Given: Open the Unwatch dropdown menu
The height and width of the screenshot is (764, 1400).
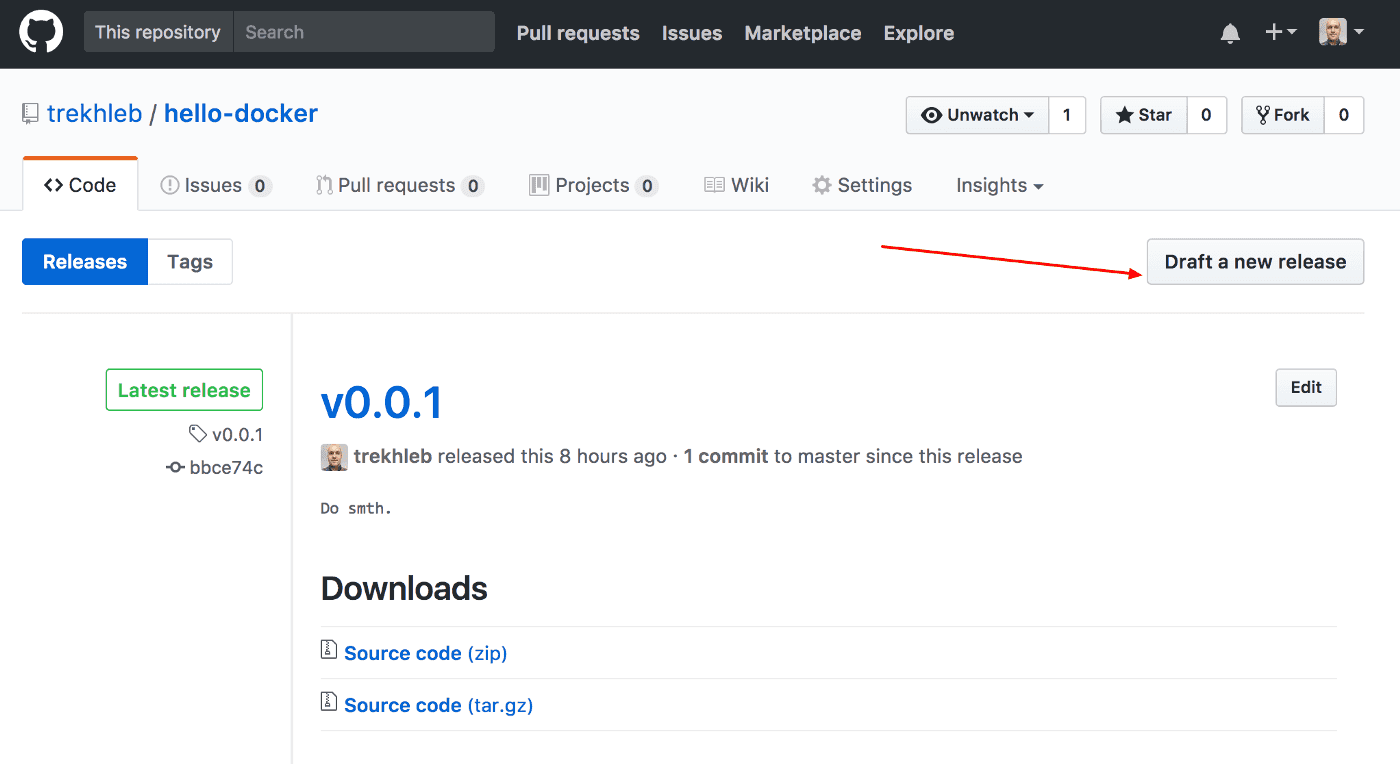Looking at the screenshot, I should coord(976,114).
